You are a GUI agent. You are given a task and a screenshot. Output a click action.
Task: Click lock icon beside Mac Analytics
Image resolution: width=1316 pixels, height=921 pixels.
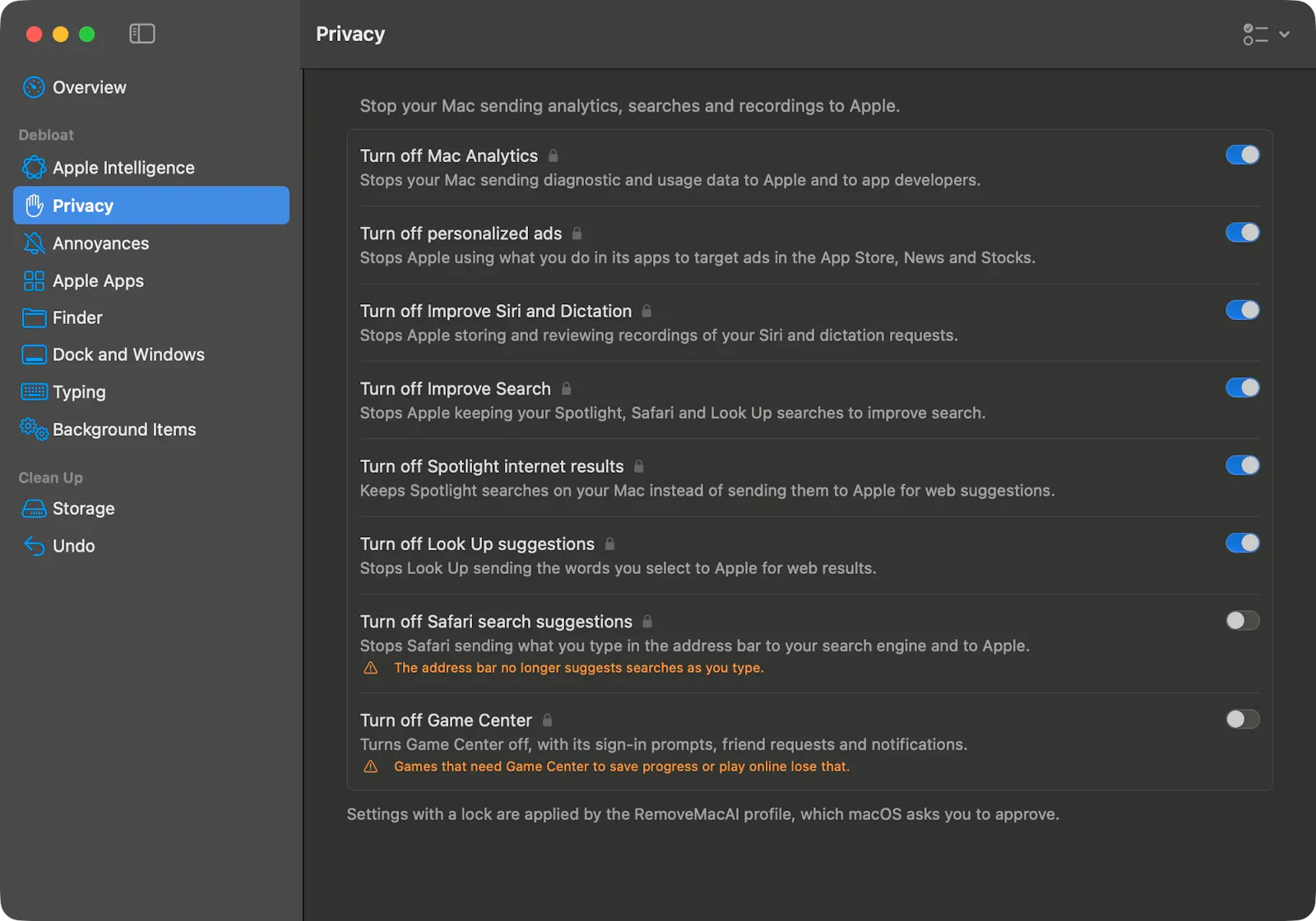pos(554,155)
